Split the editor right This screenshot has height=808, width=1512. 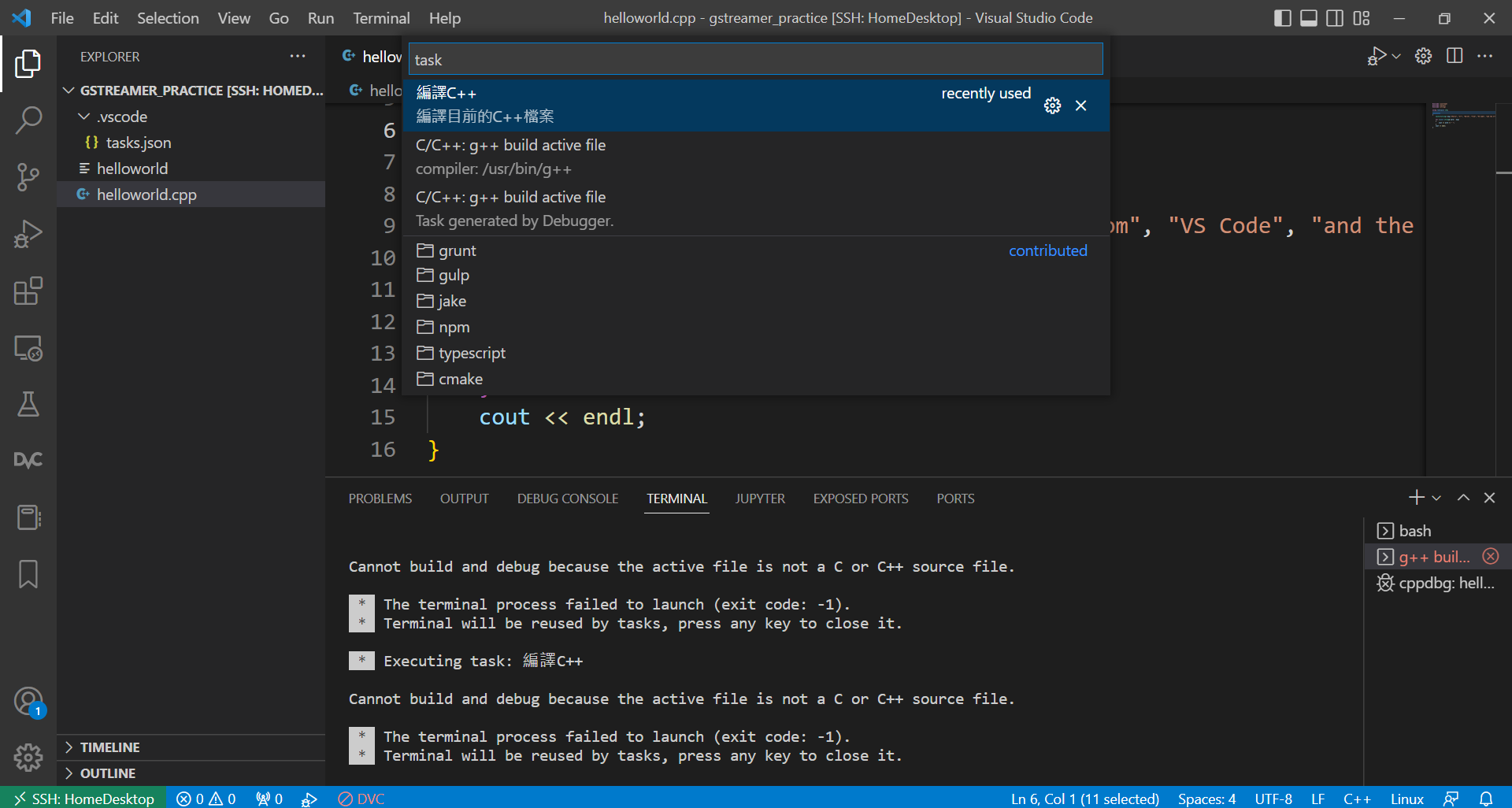[x=1455, y=57]
